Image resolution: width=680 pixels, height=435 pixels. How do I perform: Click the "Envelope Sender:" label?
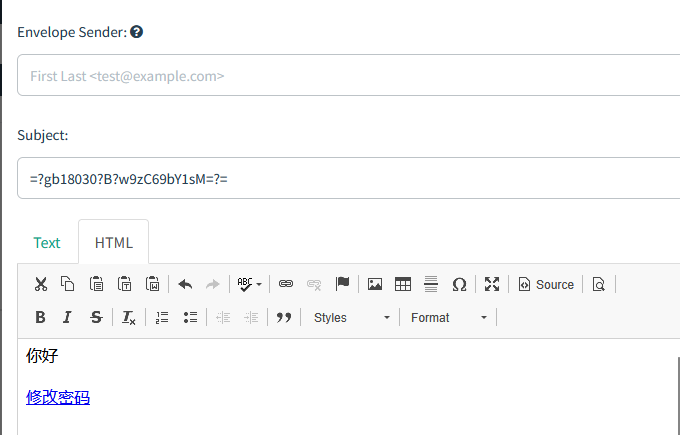(x=72, y=32)
